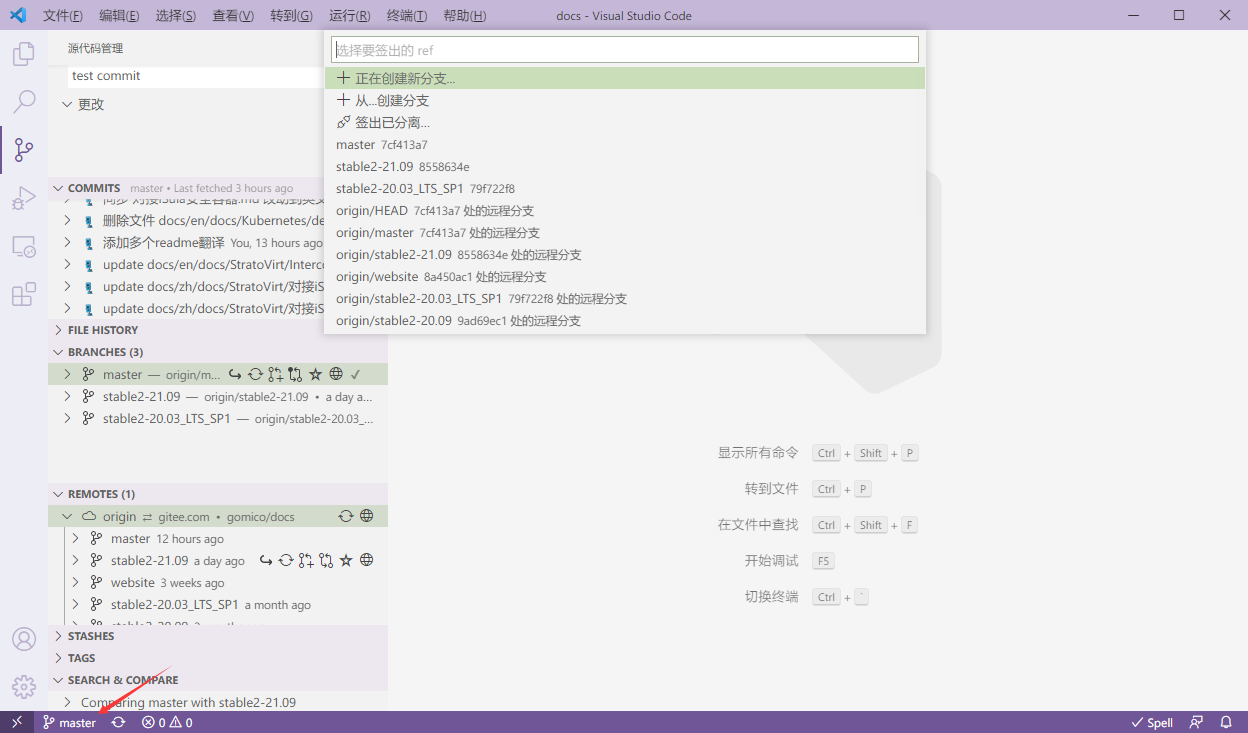Screen dimensions: 1248x733
Task: Click the compare icon on remote stable2-21.09 row
Action: (x=326, y=560)
